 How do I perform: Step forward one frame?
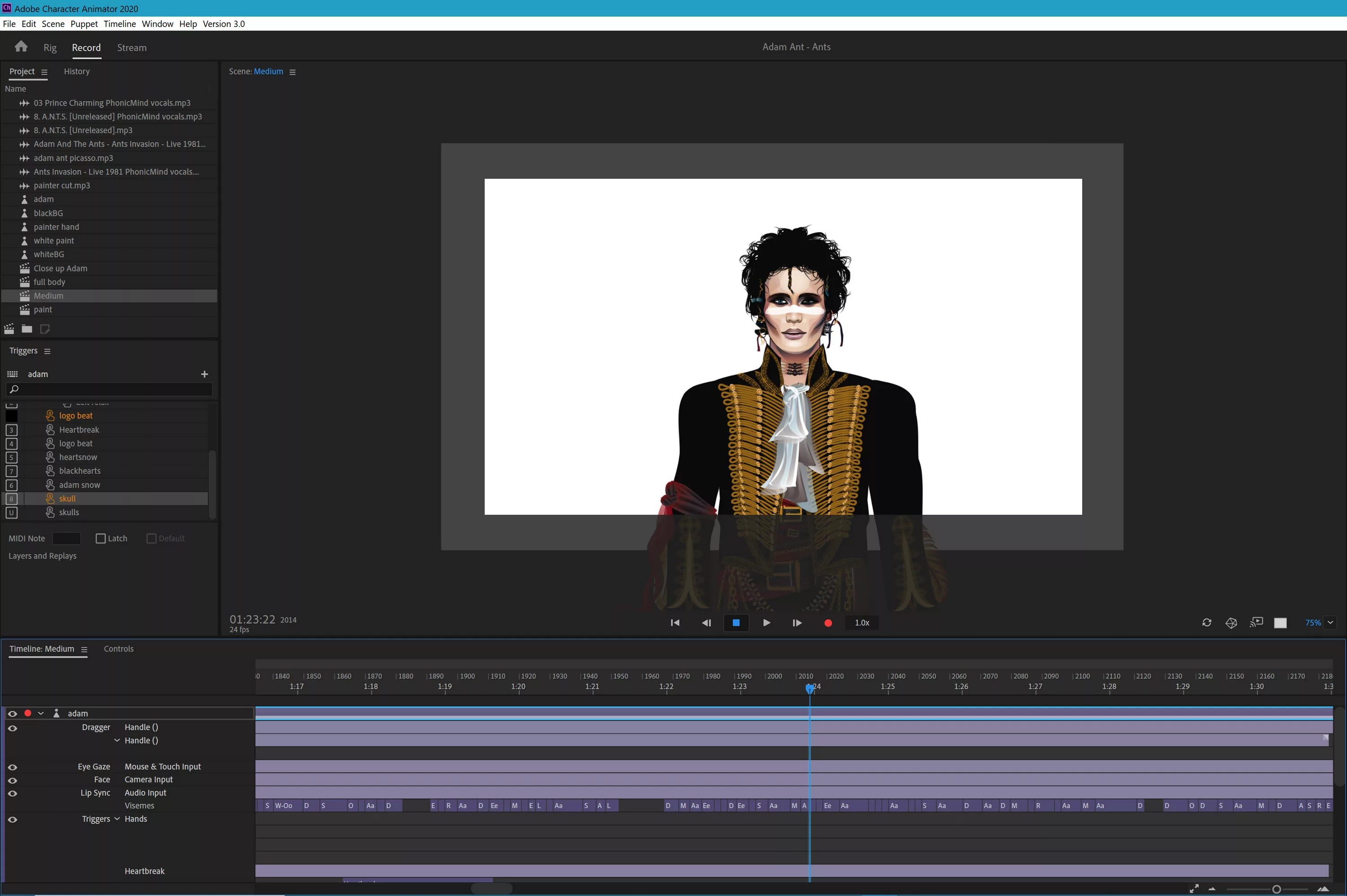point(797,623)
